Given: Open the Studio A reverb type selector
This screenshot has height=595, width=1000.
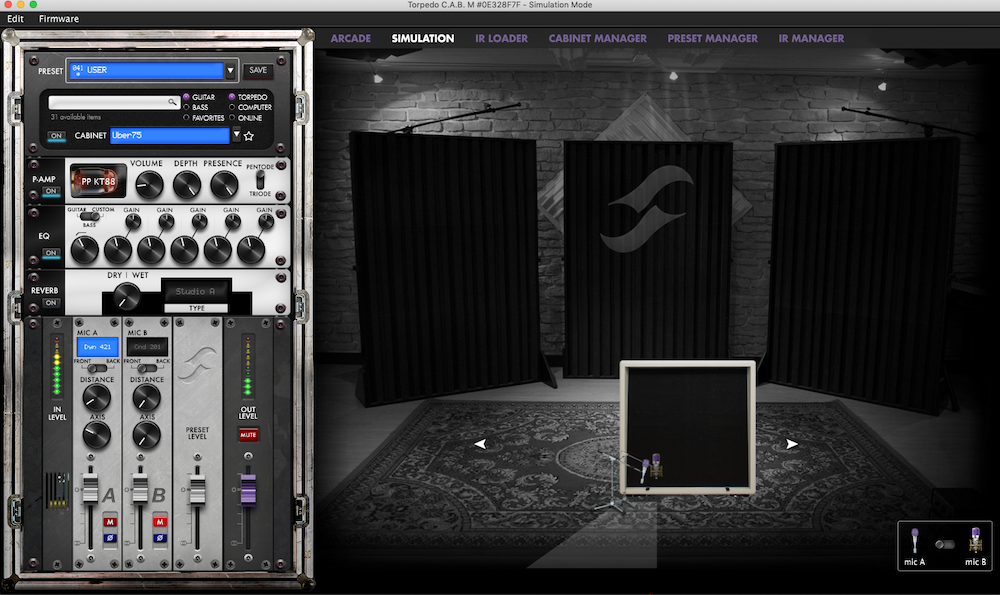Looking at the screenshot, I should point(196,291).
